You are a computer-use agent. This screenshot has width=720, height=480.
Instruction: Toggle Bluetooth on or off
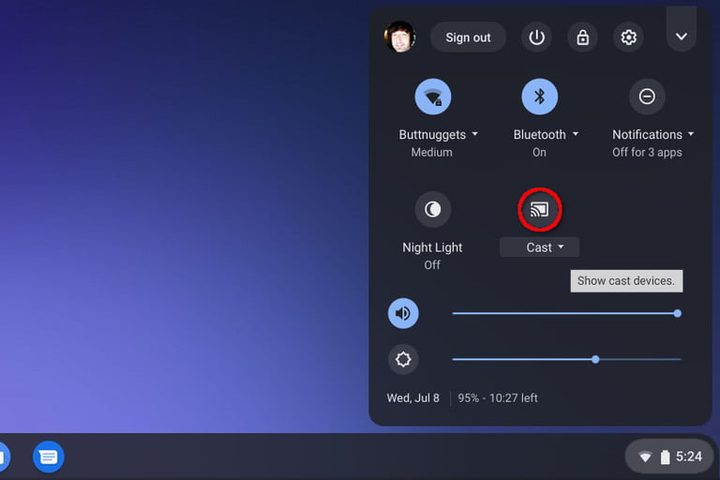coord(540,96)
